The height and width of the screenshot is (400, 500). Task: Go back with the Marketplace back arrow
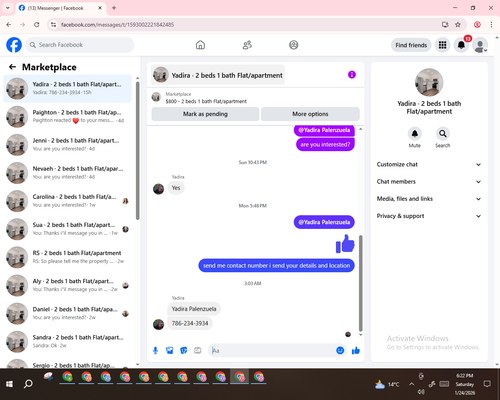[12, 67]
